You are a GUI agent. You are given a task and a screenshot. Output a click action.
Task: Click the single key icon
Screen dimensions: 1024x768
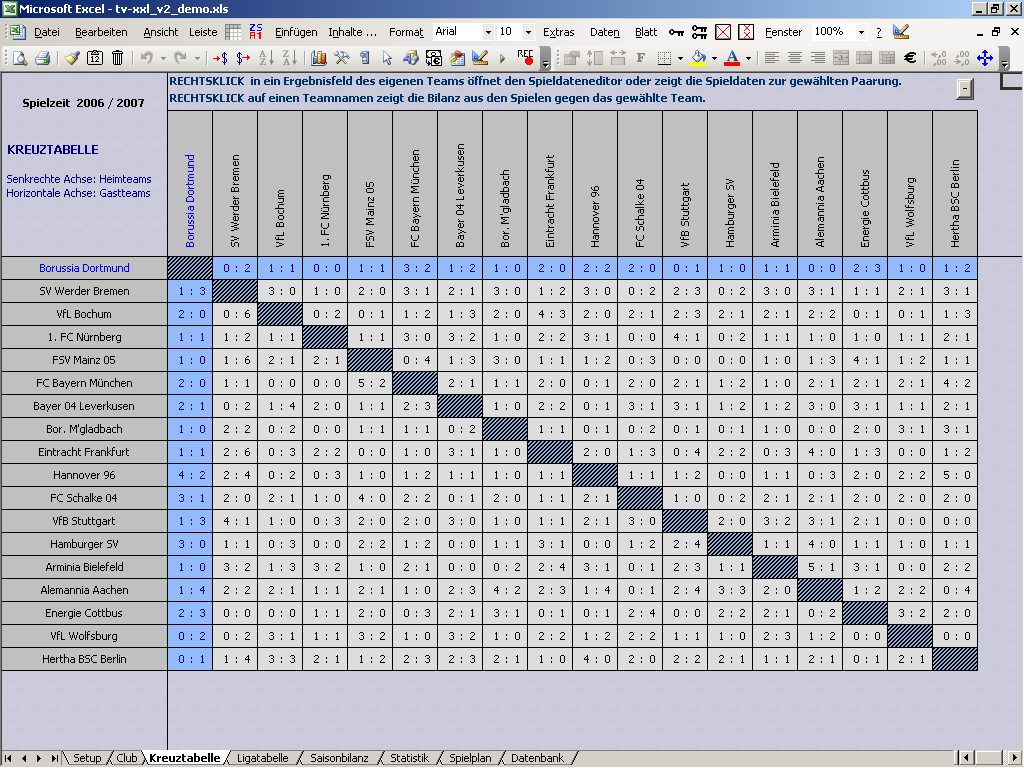[676, 32]
